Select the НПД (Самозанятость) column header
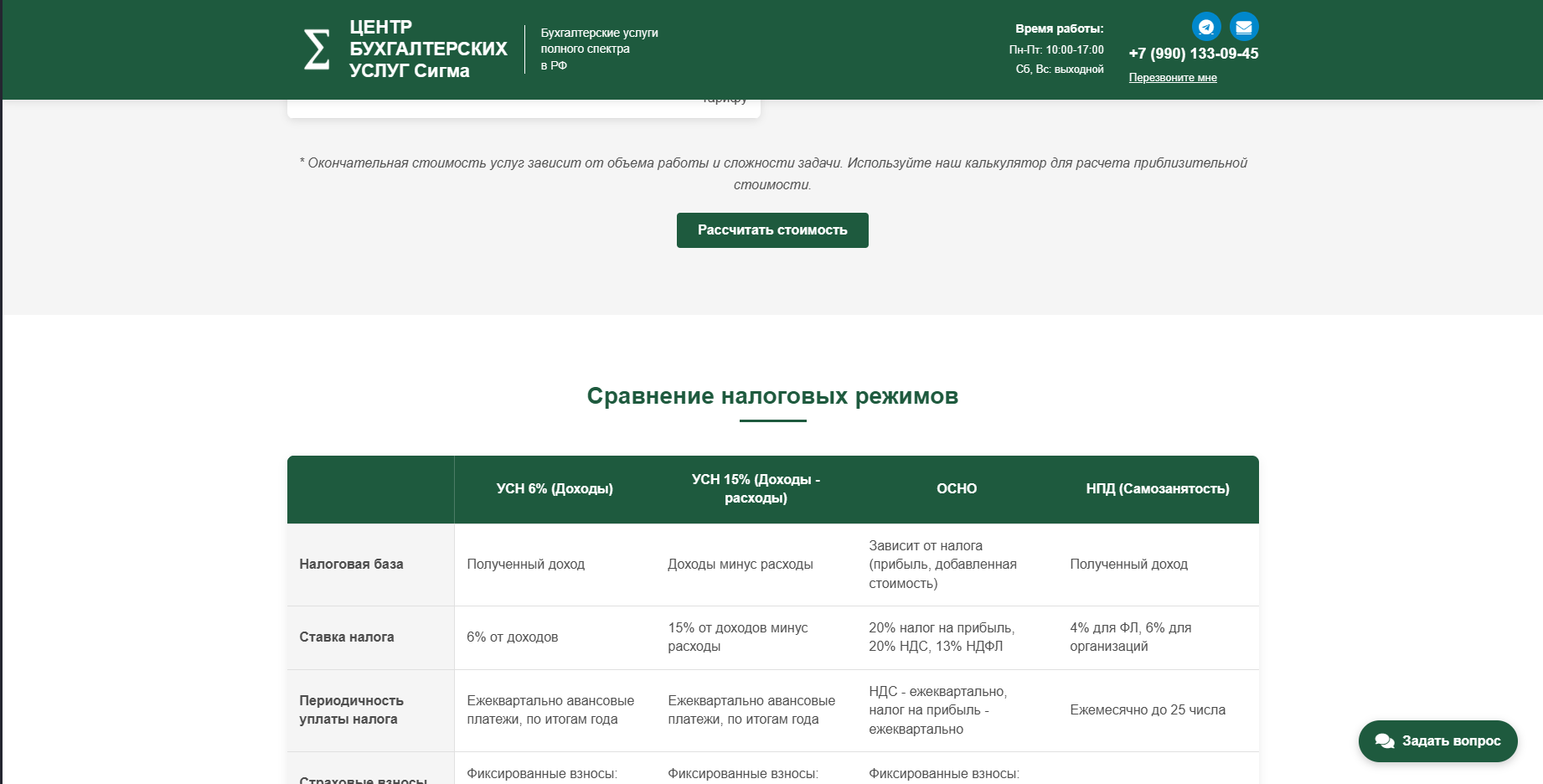 [x=1158, y=489]
